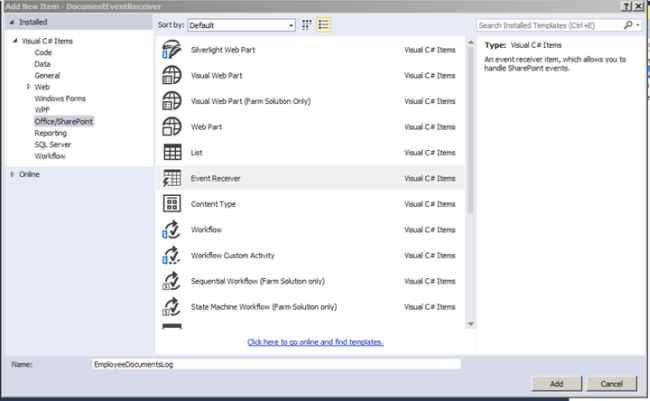Click the Visual Web Part globe icon
This screenshot has height=401, width=650.
(x=172, y=75)
